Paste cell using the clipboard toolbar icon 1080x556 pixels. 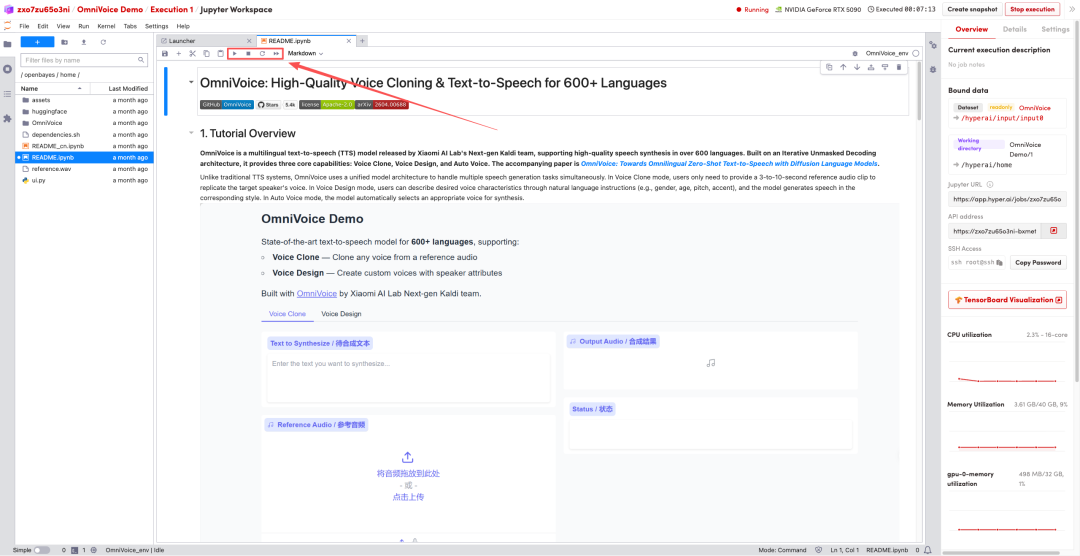click(x=220, y=53)
